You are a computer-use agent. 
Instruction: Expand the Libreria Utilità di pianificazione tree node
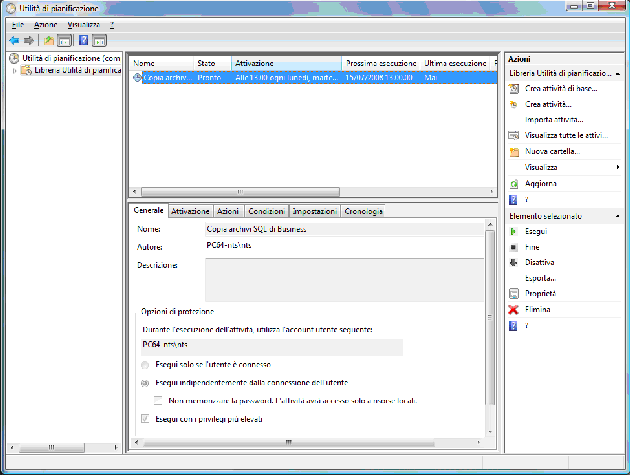[14, 71]
